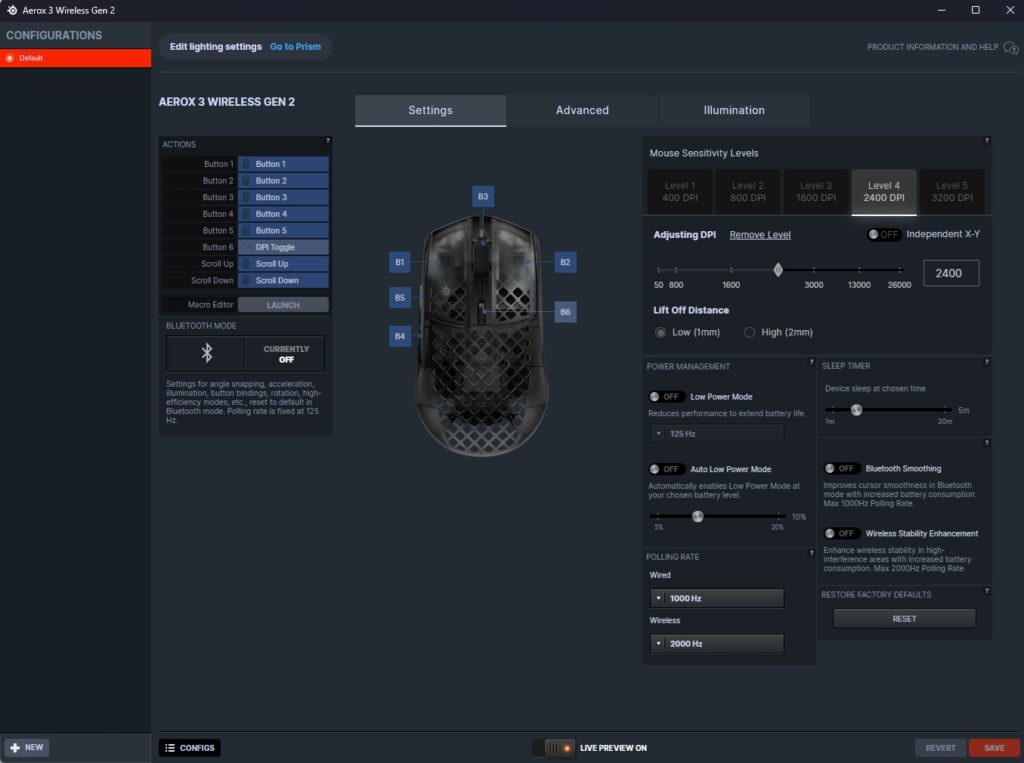Toggle Bluetooth mode currently off
This screenshot has height=763, width=1024.
285,354
